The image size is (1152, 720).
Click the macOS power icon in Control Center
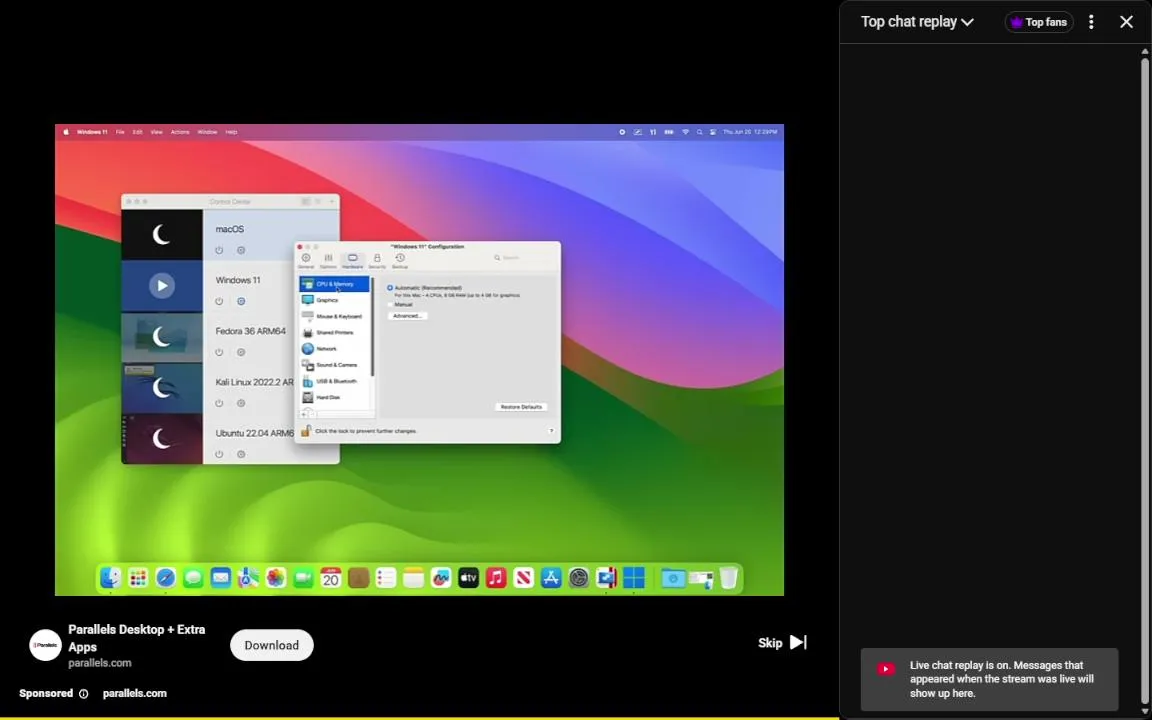[x=219, y=251]
